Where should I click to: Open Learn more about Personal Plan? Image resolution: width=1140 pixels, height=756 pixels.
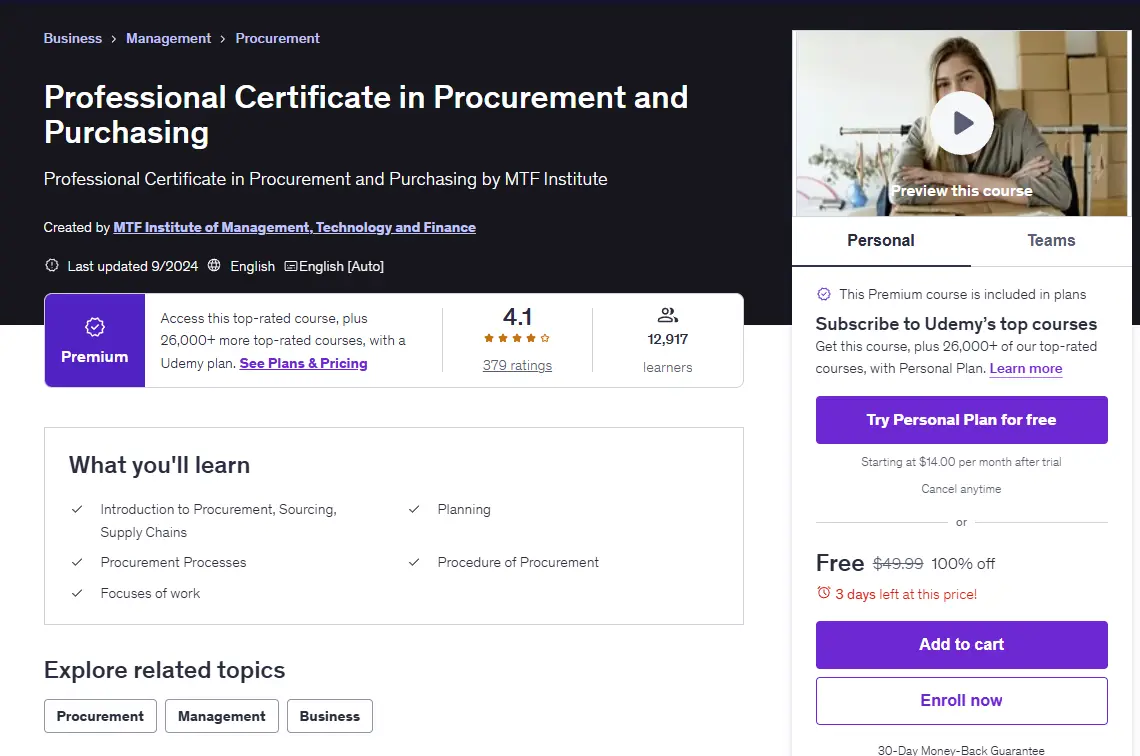point(1026,369)
